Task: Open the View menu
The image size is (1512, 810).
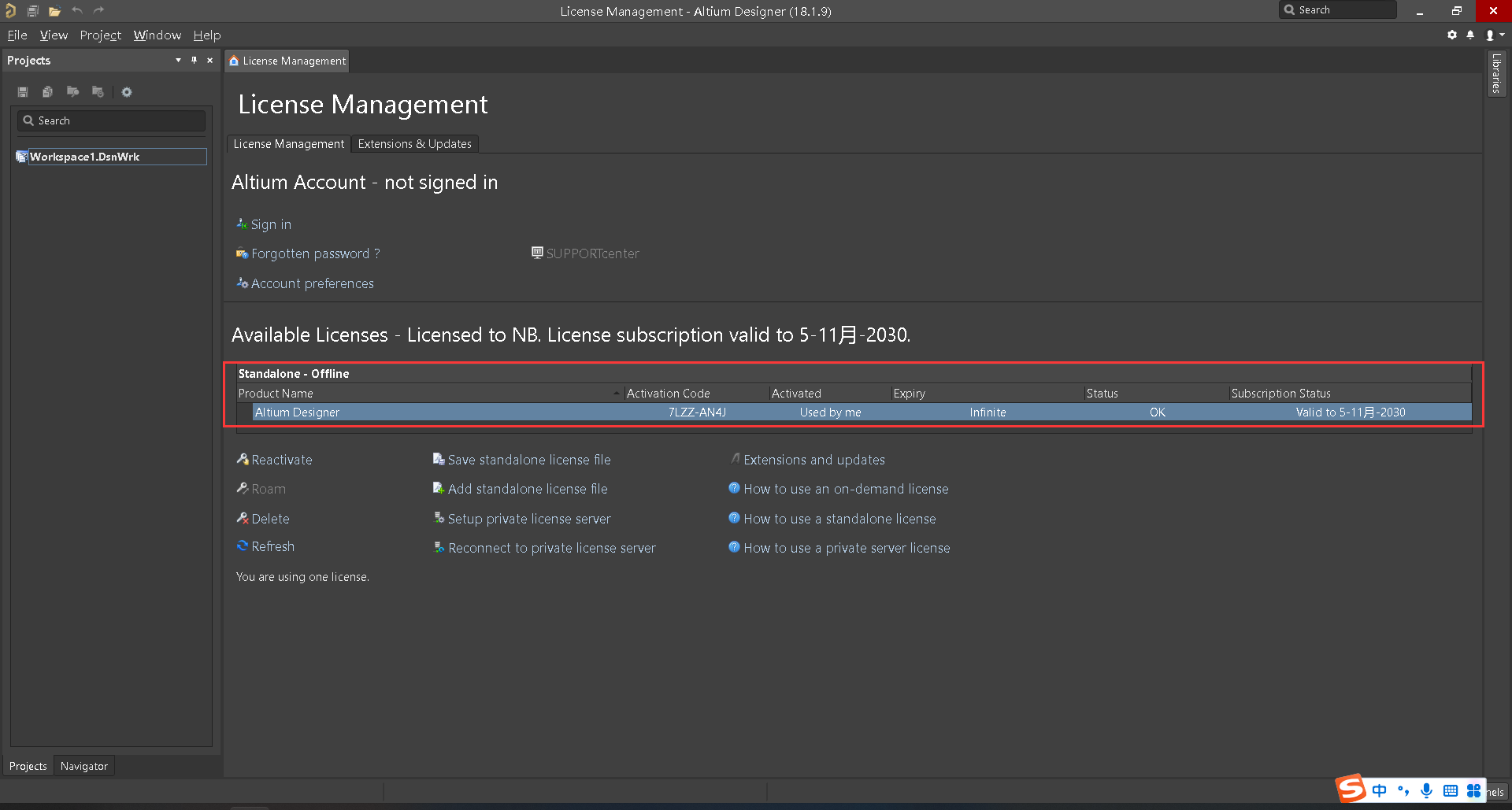Action: (54, 35)
